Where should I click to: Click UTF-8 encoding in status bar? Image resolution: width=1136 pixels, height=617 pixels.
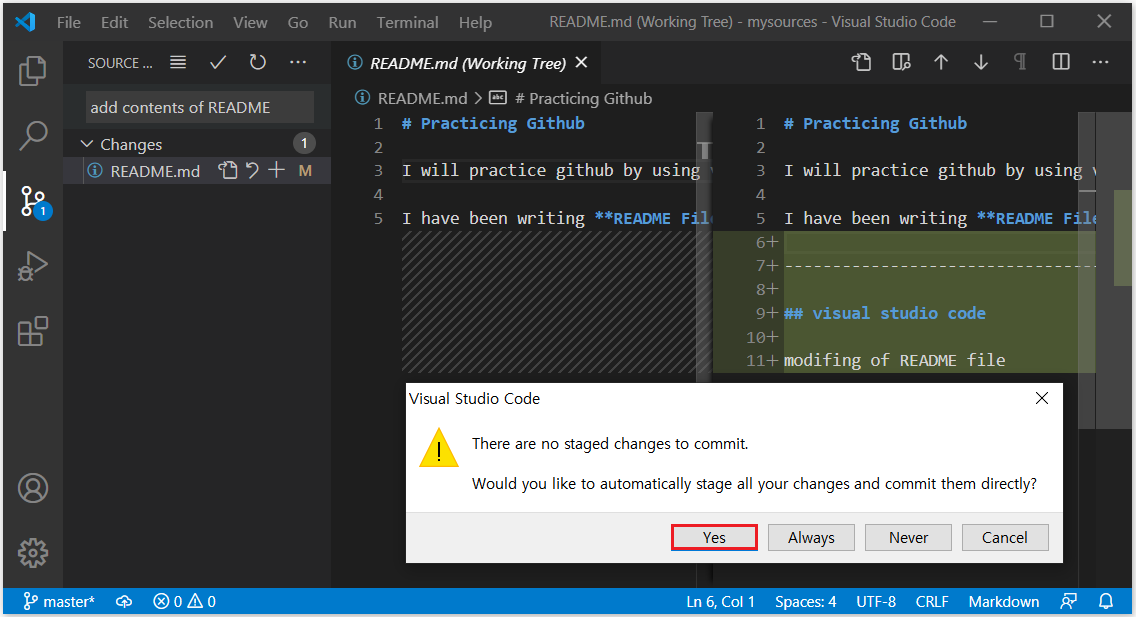(x=876, y=602)
